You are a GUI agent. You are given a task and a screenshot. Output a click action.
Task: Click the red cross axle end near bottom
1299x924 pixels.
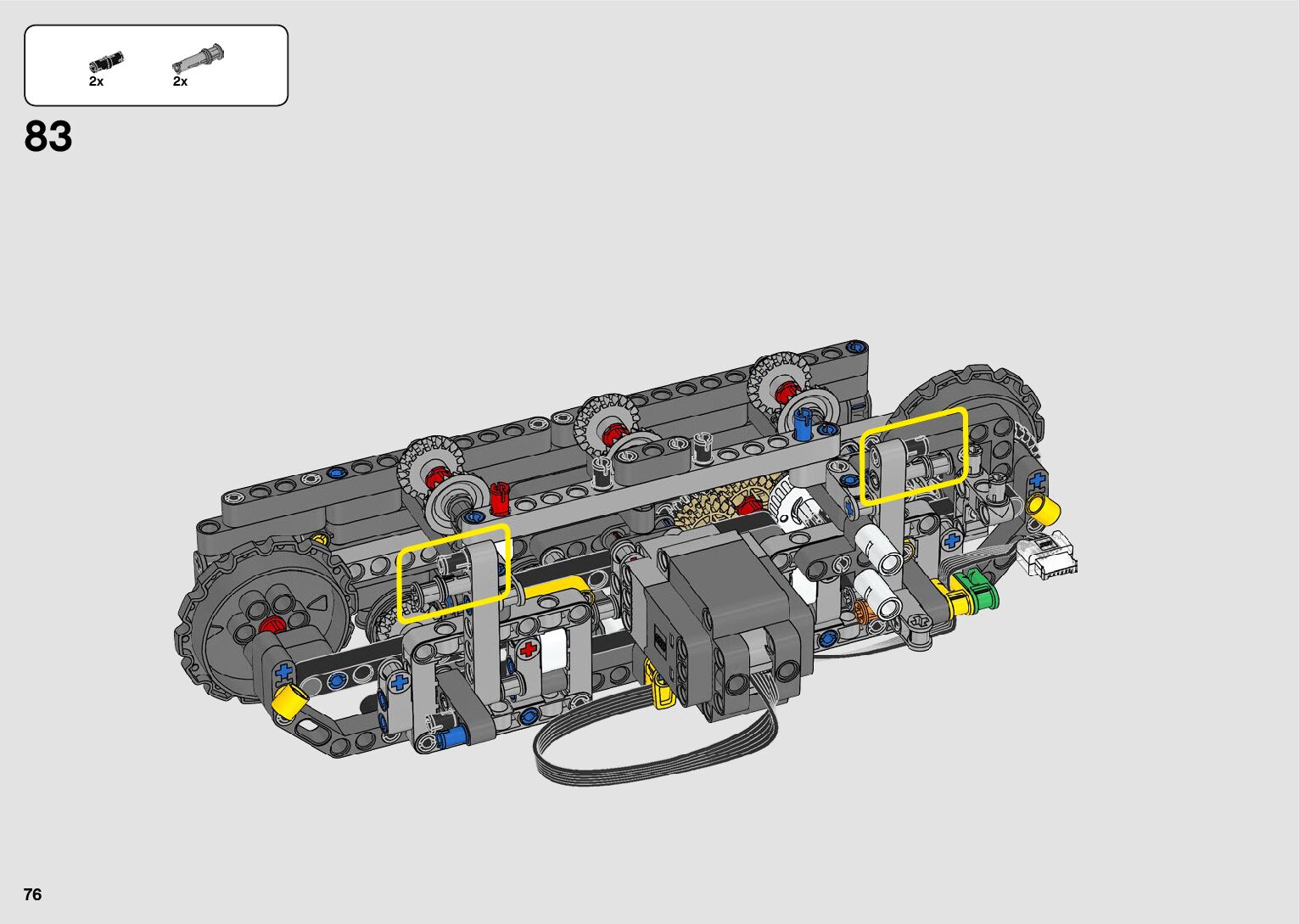(x=528, y=650)
